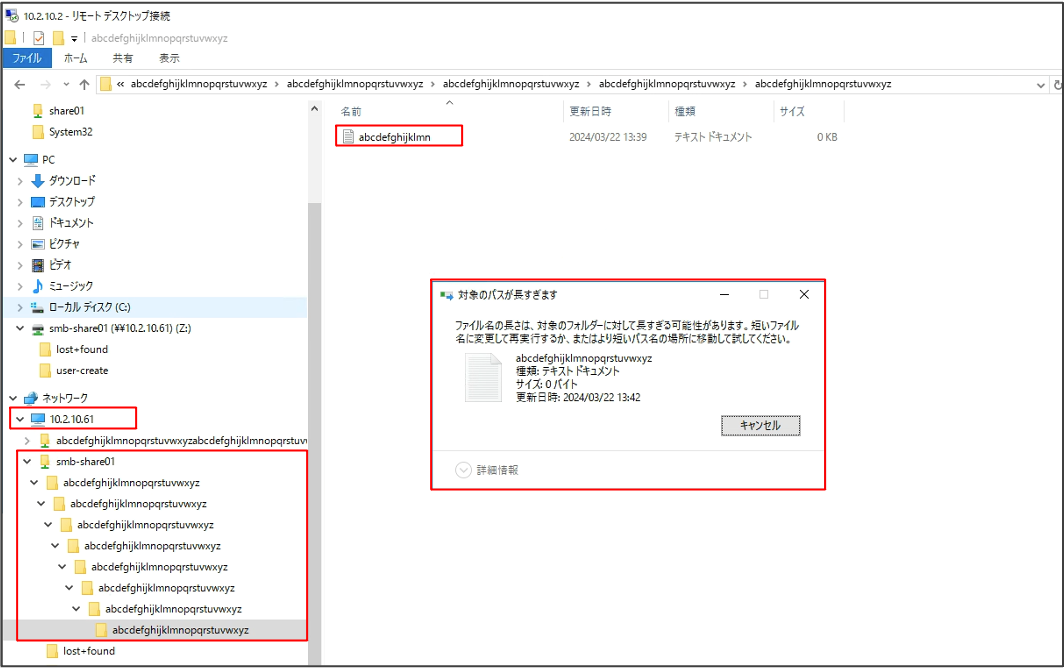Viewport: 1064px width, 668px height.
Task: Open the ダウンロード folder in the tree
Action: click(72, 181)
